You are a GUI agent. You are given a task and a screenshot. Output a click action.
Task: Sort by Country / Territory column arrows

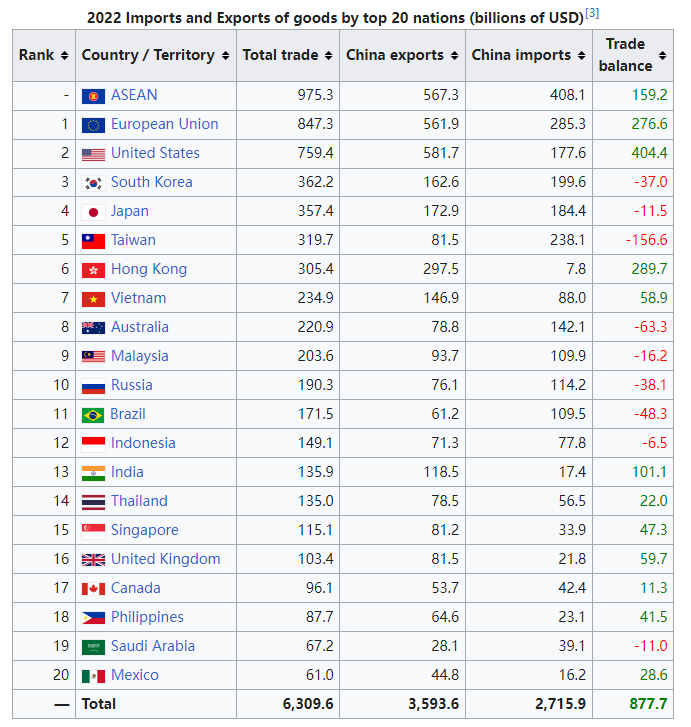coord(225,56)
